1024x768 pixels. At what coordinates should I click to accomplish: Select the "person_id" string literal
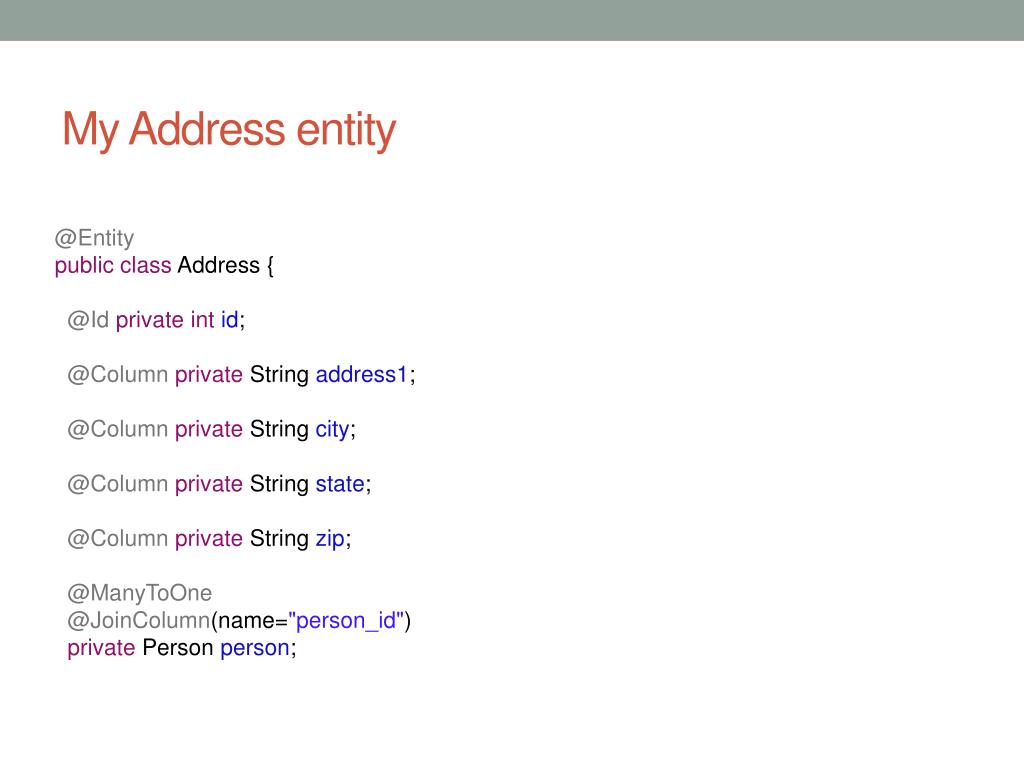coord(346,620)
